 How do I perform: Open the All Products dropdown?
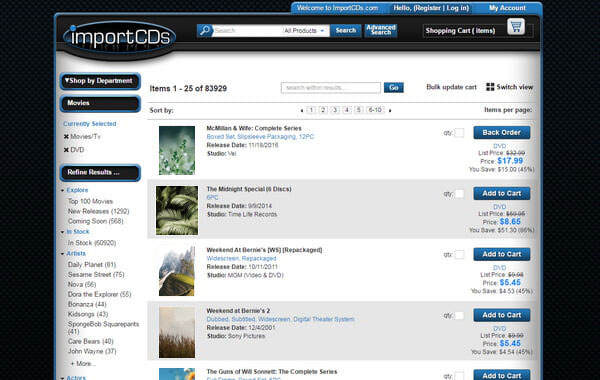tap(305, 31)
